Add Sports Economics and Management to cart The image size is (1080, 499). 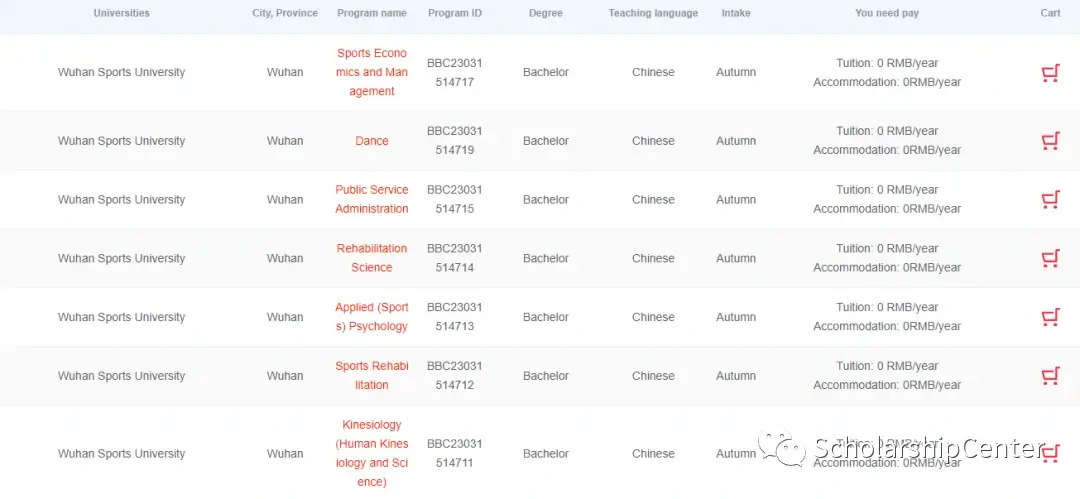pos(1050,73)
